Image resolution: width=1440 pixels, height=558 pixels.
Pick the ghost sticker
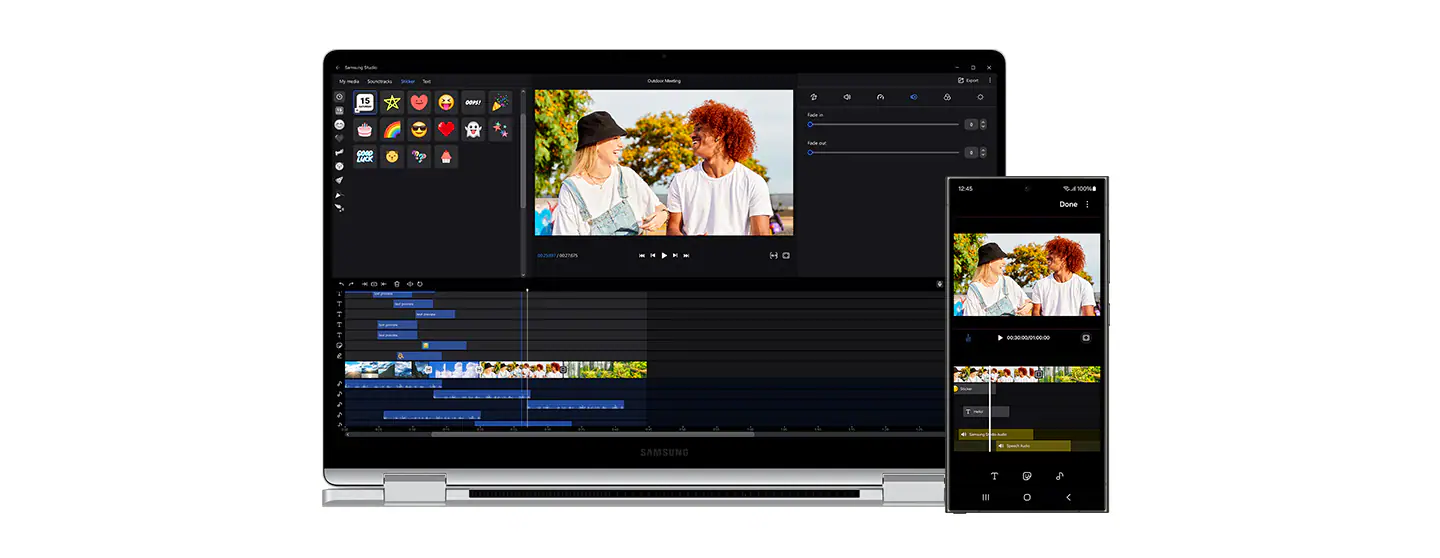coord(473,129)
